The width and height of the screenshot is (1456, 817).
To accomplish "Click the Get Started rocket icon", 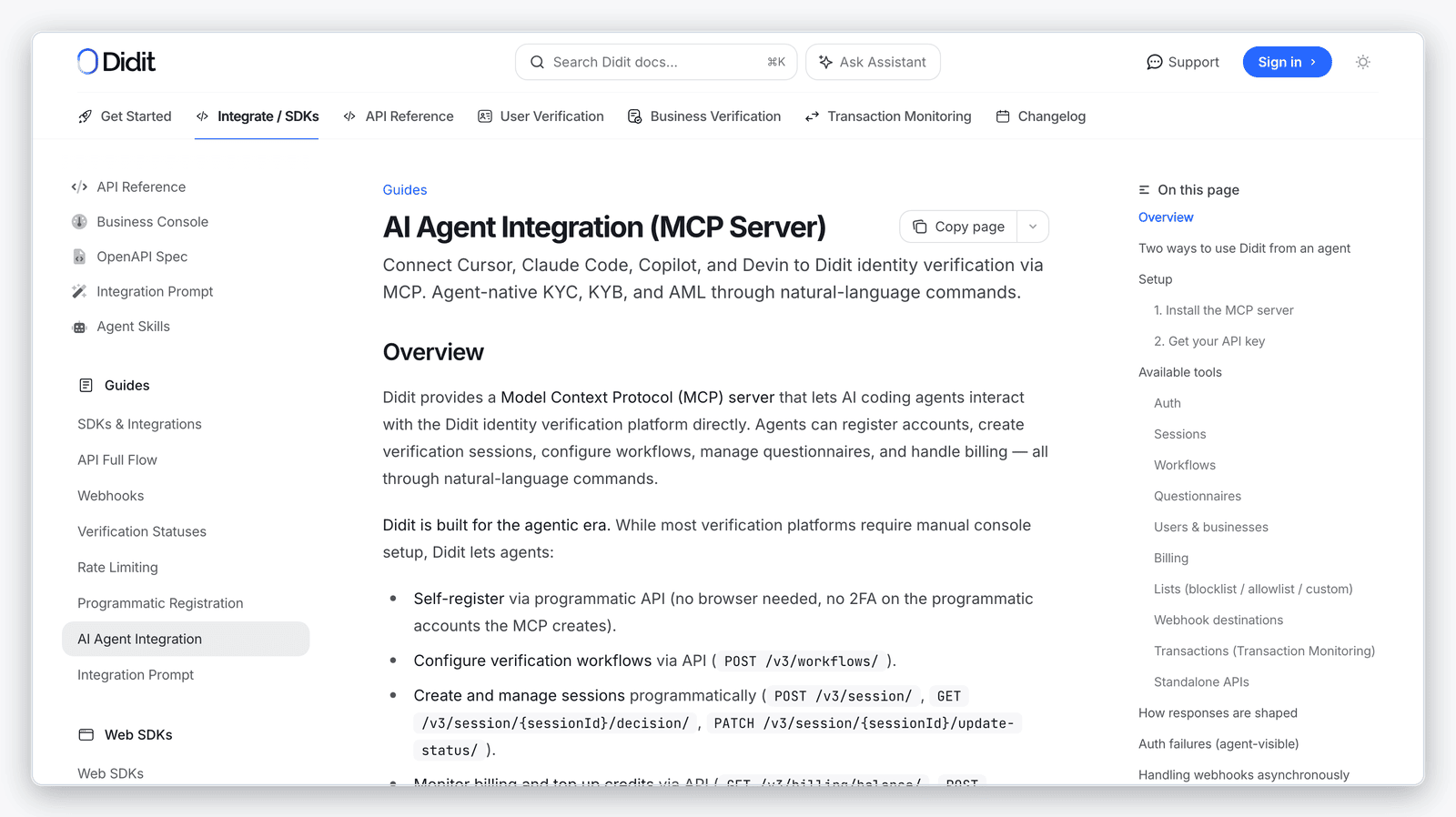I will click(x=86, y=116).
